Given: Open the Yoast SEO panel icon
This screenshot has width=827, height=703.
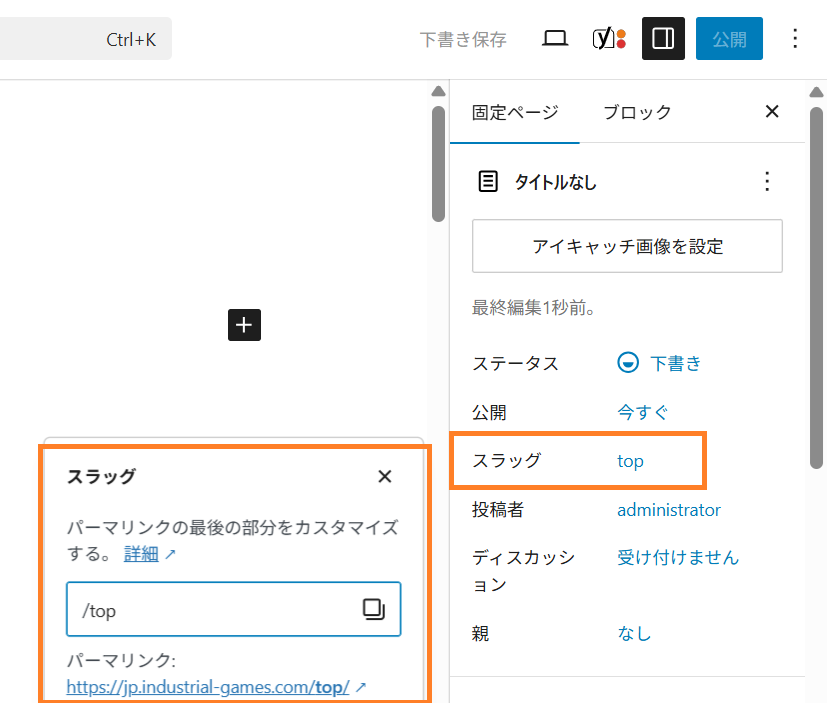Looking at the screenshot, I should pos(609,39).
